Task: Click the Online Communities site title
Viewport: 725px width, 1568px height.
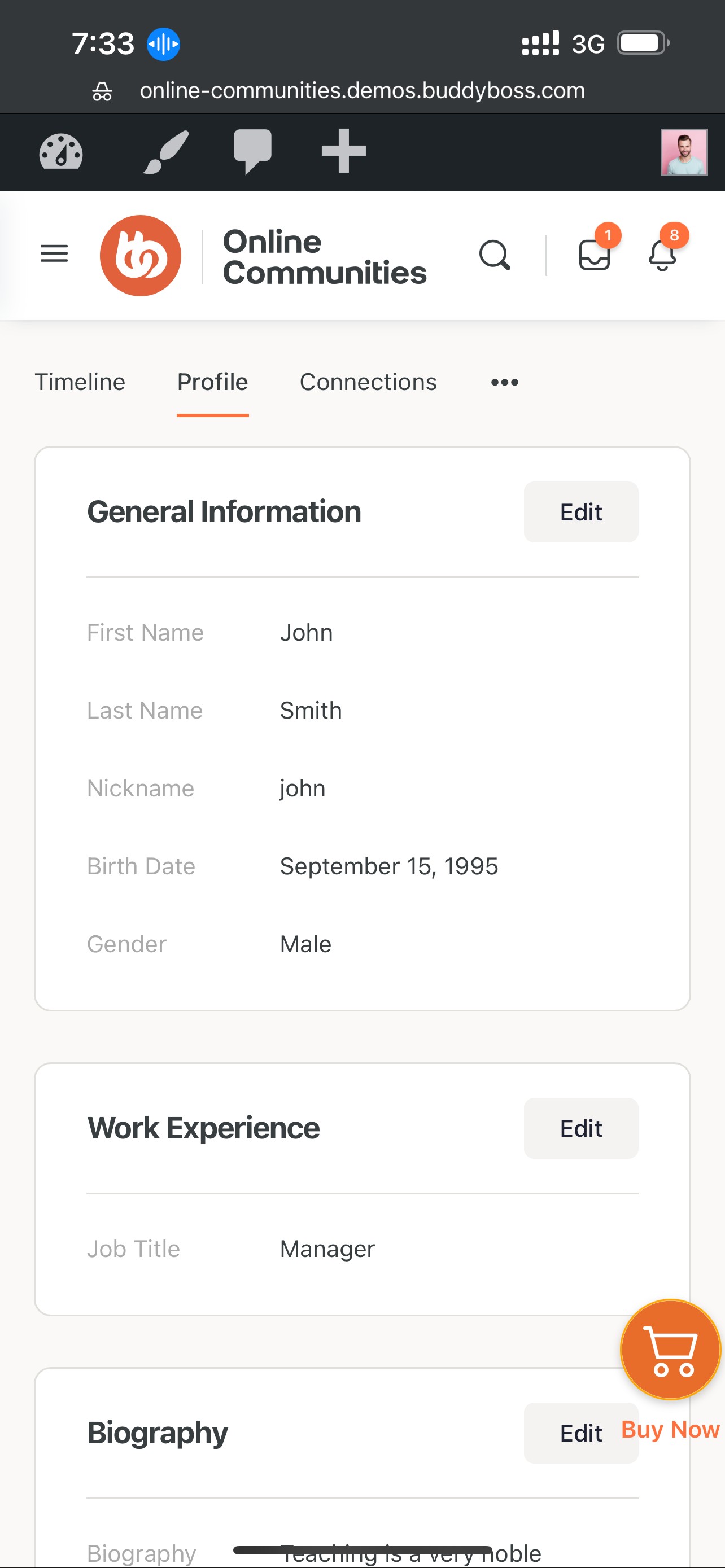Action: (x=325, y=257)
